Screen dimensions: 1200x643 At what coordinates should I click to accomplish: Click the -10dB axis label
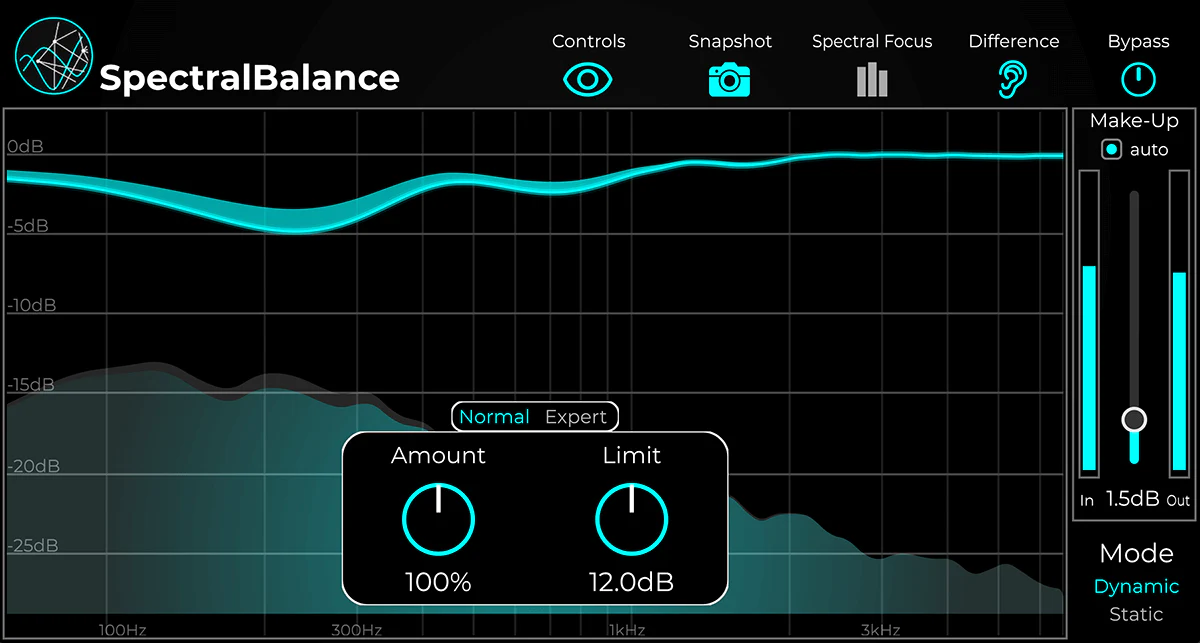(x=31, y=305)
